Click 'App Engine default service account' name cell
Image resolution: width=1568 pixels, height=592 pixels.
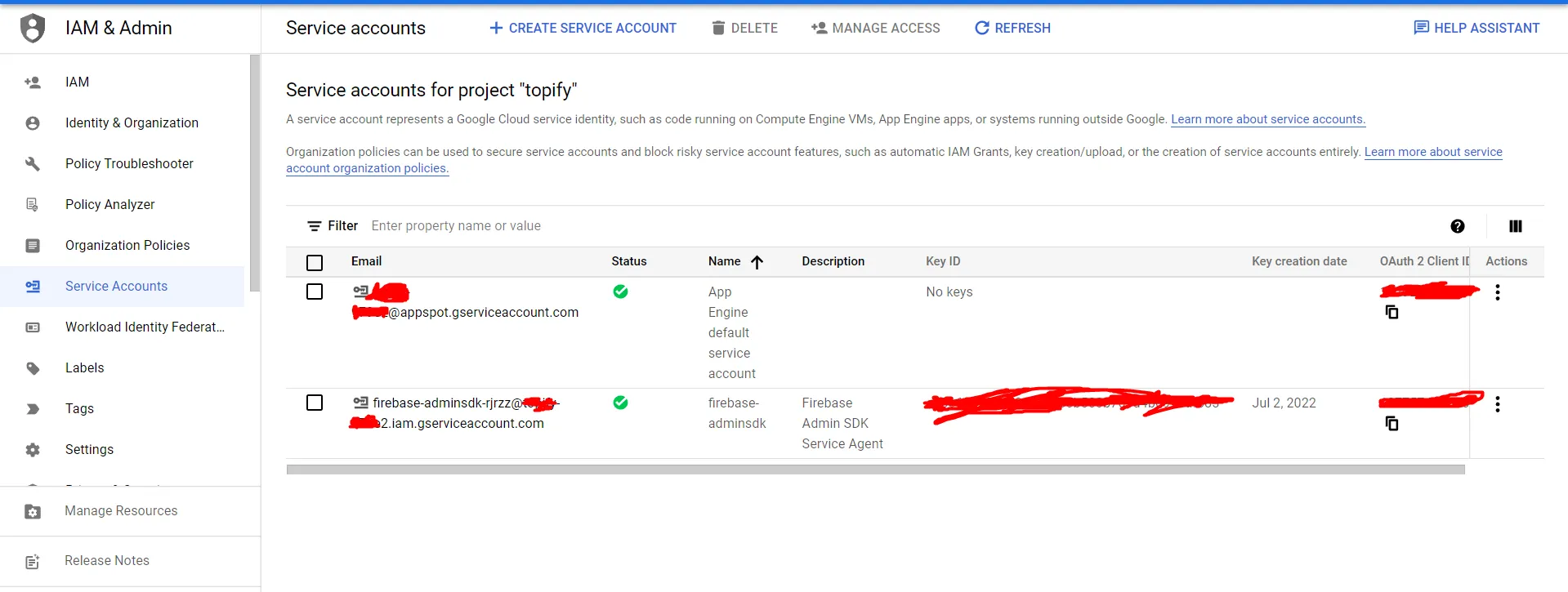[732, 332]
